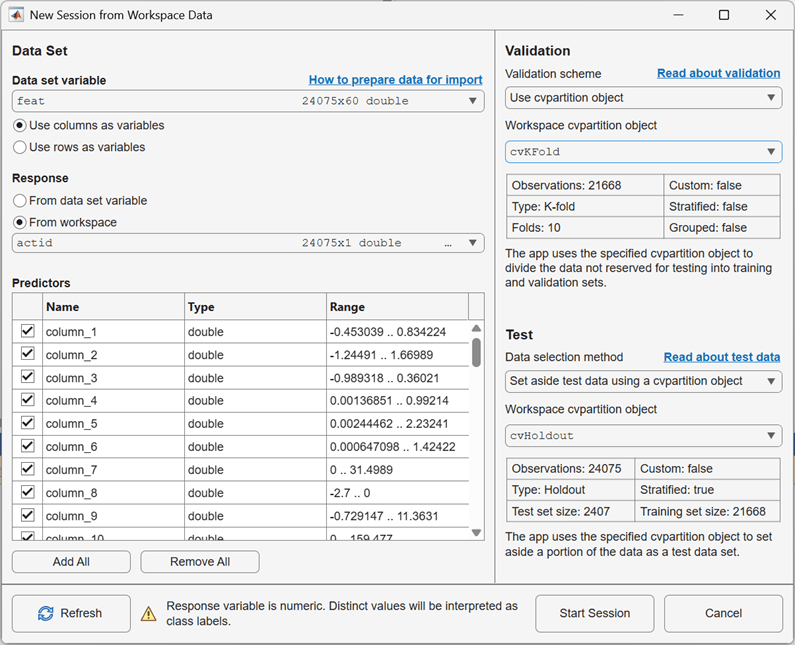The width and height of the screenshot is (795, 645).
Task: Click the yellow warning triangle icon
Action: (149, 614)
